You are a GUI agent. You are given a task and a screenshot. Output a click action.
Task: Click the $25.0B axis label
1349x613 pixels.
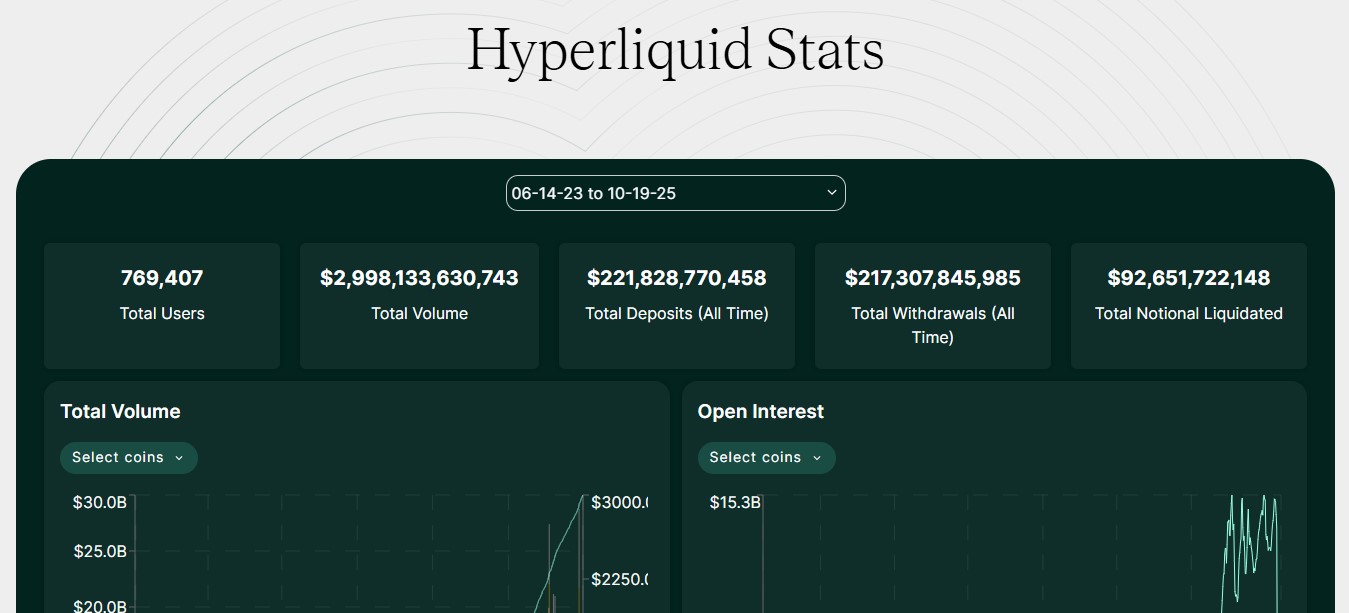[99, 551]
